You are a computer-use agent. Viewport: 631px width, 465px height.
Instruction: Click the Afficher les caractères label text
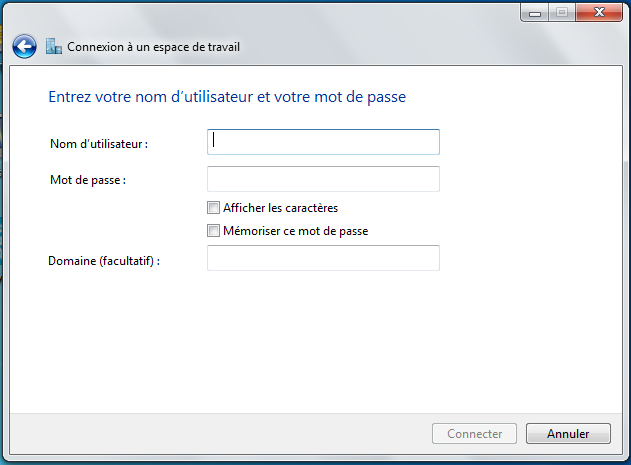point(280,208)
